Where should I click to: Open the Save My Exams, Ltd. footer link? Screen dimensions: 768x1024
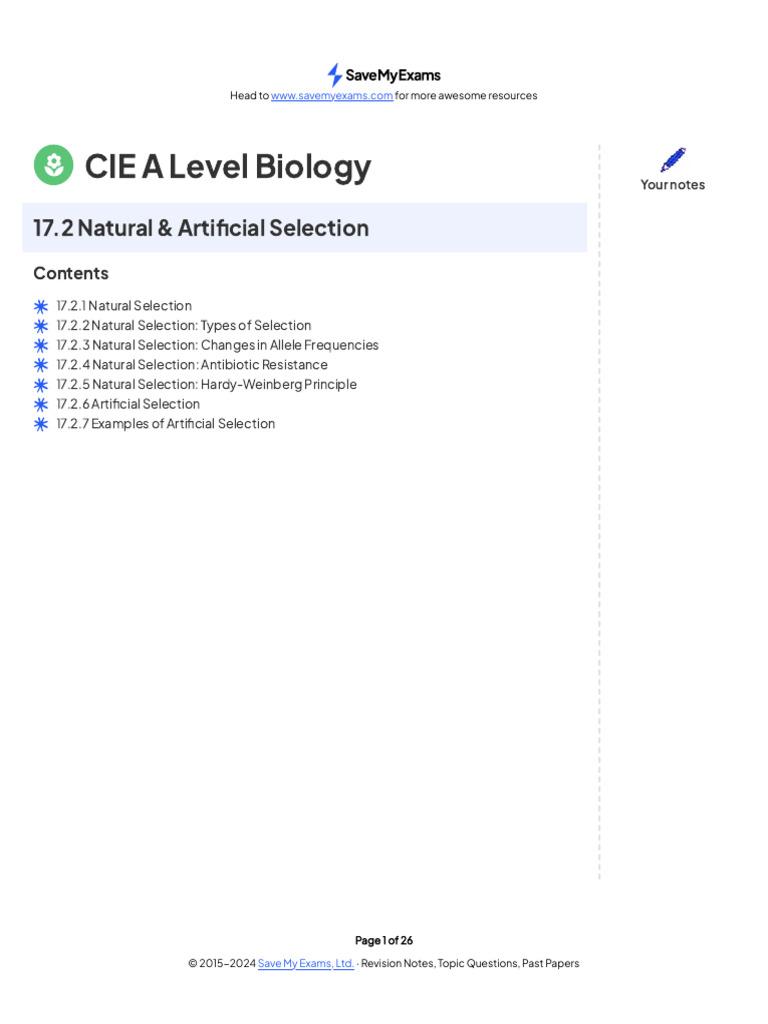306,963
